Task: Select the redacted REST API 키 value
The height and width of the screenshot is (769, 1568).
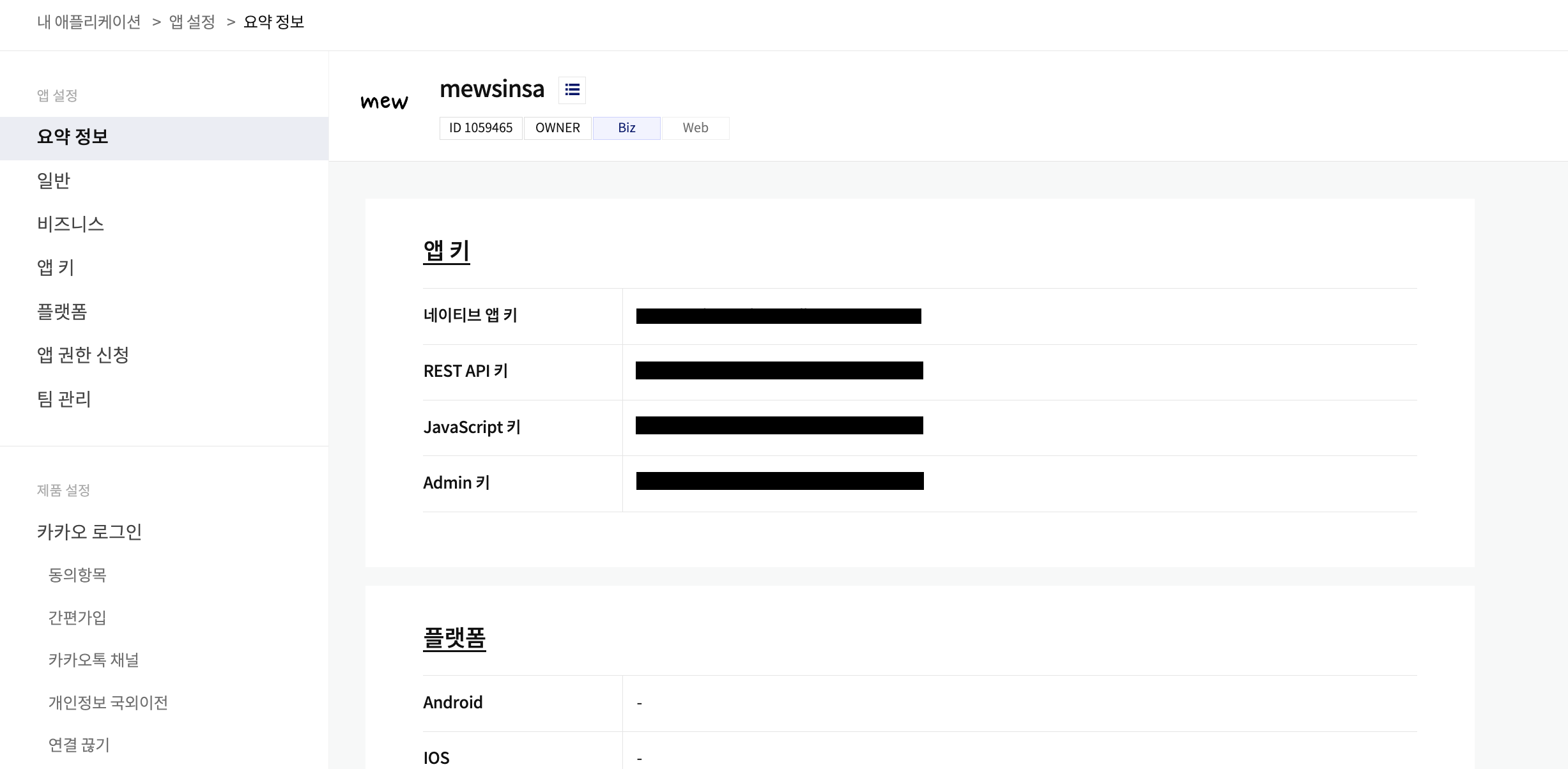Action: point(780,370)
